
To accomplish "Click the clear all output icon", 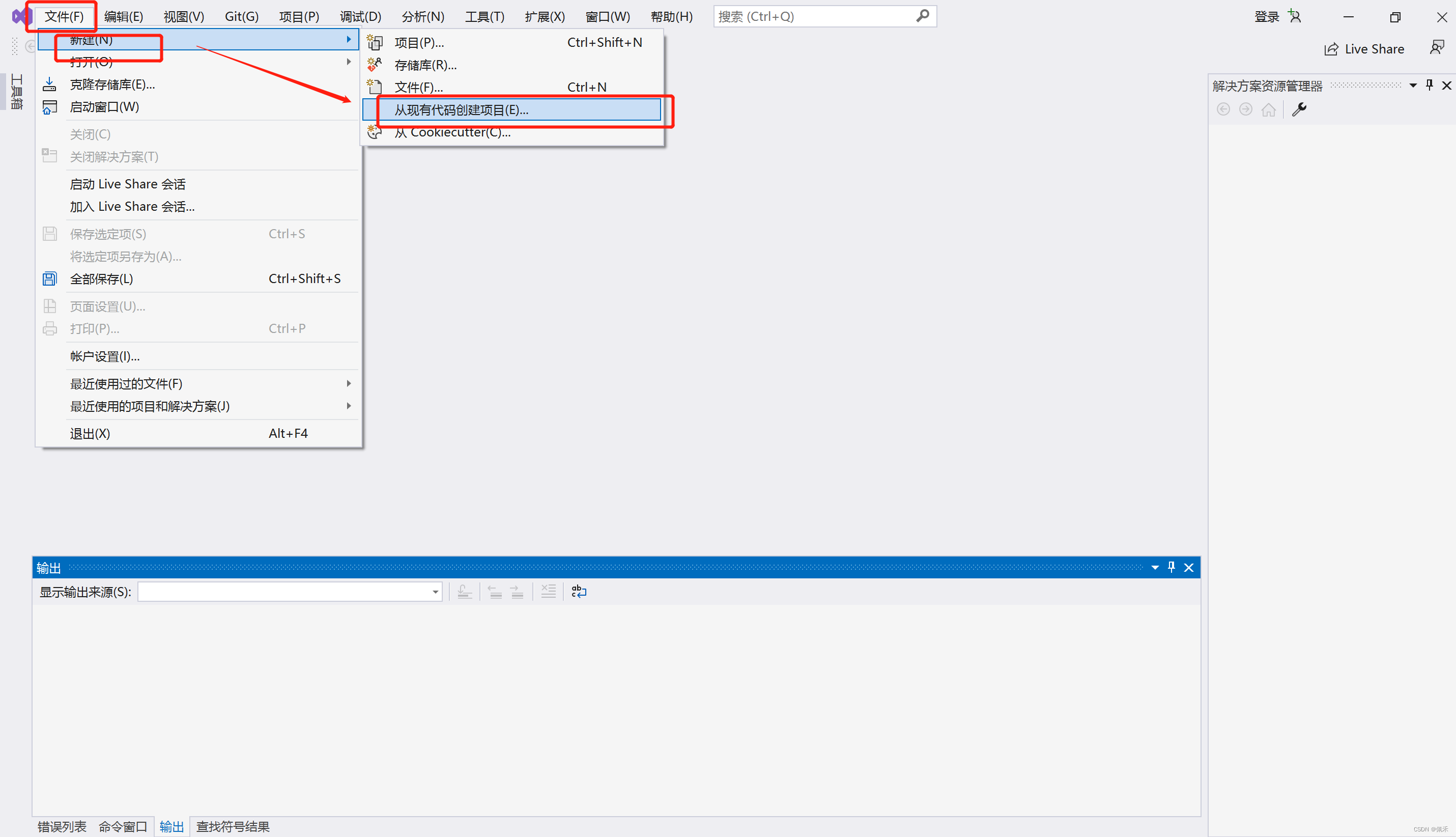I will [x=548, y=592].
